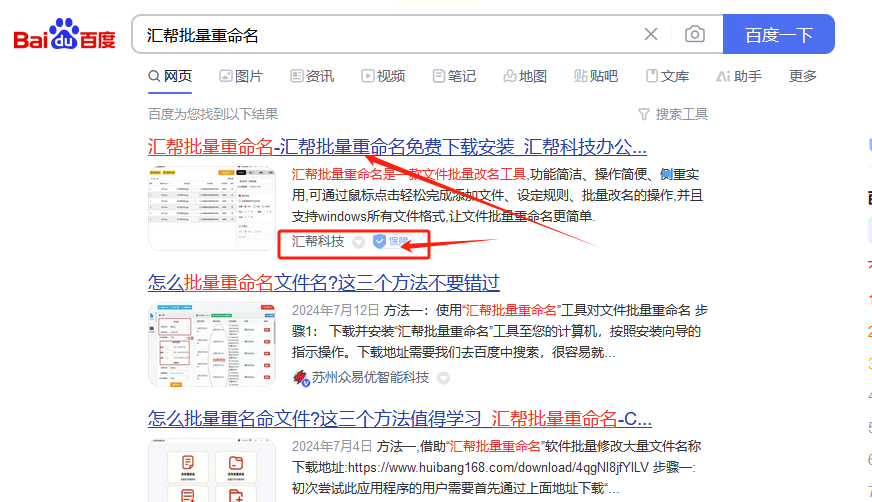The width and height of the screenshot is (872, 502).
Task: Switch to the 文库 tab
Action: pyautogui.click(x=667, y=76)
